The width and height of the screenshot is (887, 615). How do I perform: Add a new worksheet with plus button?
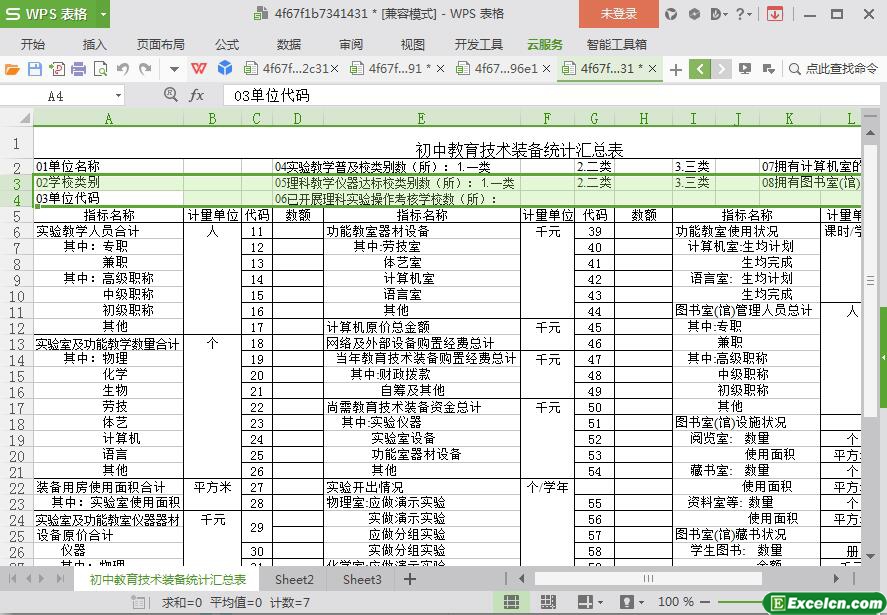(x=410, y=579)
